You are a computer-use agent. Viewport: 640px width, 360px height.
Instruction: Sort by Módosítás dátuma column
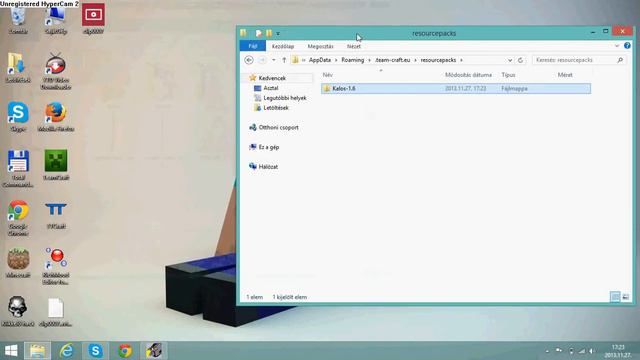click(468, 75)
